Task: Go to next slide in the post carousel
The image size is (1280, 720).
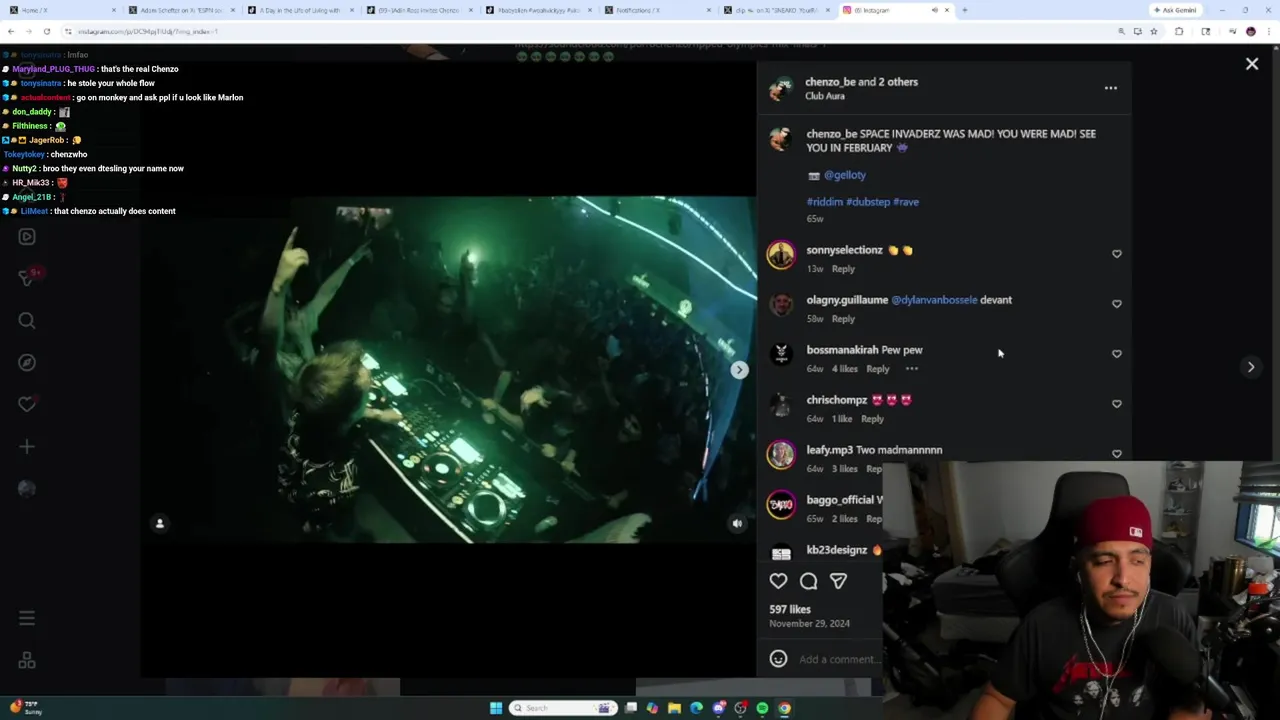Action: click(739, 370)
